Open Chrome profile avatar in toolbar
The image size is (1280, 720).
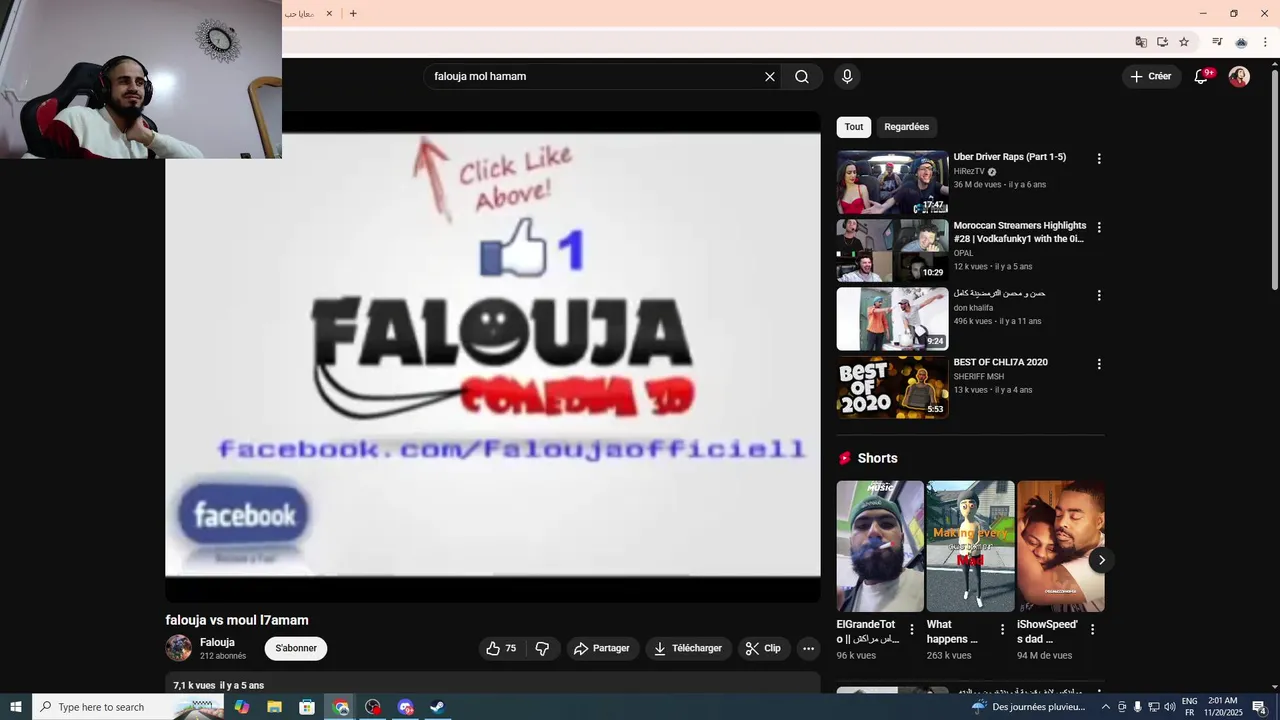coord(1241,42)
